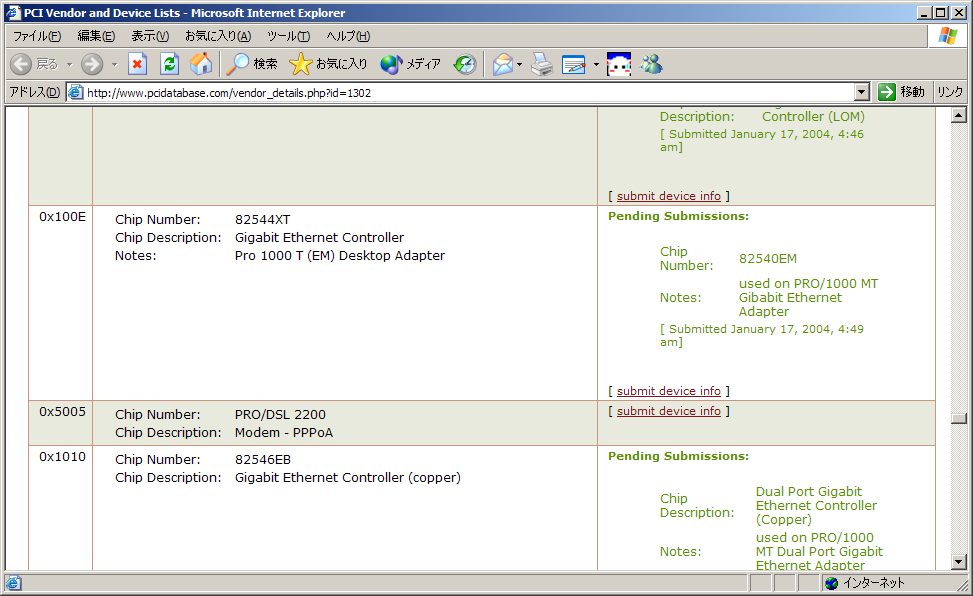Screen dimensions: 973x596
Task: Open the Search (検索) toolbar button
Action: pos(252,64)
